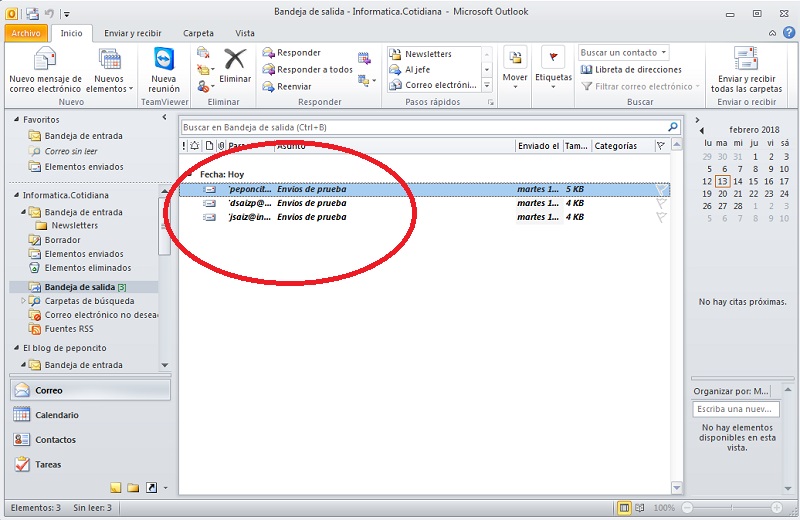
Task: Click Enviar y recibir todas las carpetas
Action: tap(746, 70)
